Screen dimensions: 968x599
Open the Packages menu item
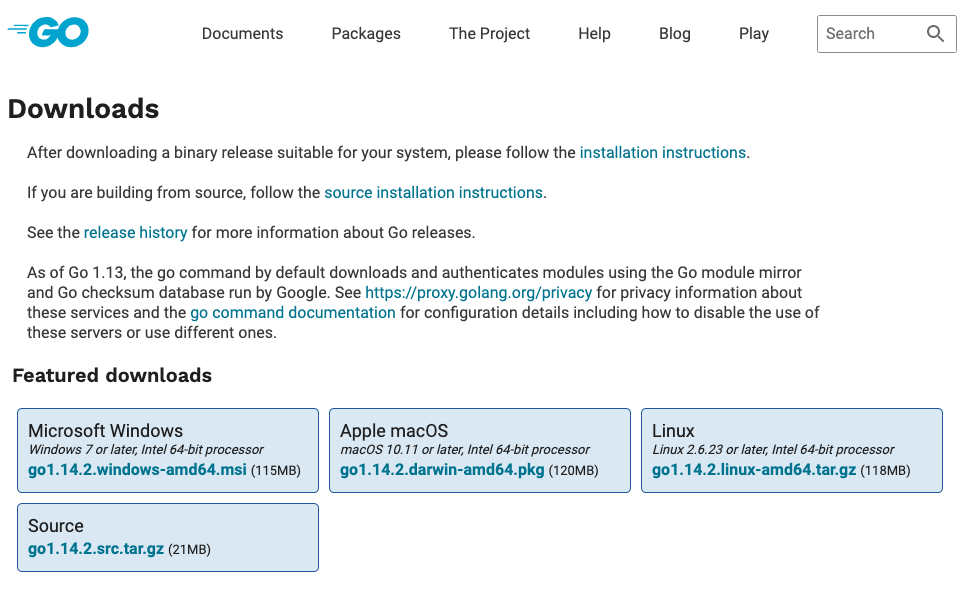365,33
